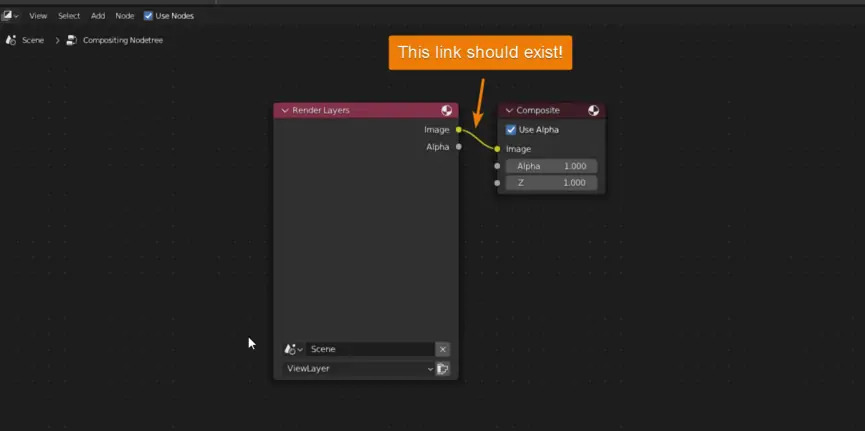Click the Composite Image input socket
Viewport: 865px width, 431px height.
pos(497,149)
